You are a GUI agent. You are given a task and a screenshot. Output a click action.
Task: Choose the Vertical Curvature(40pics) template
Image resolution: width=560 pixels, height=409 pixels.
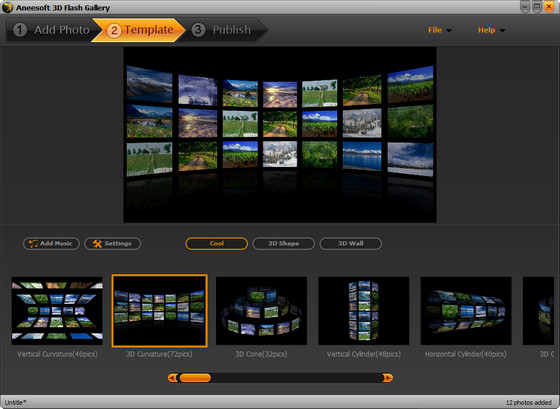tap(57, 311)
